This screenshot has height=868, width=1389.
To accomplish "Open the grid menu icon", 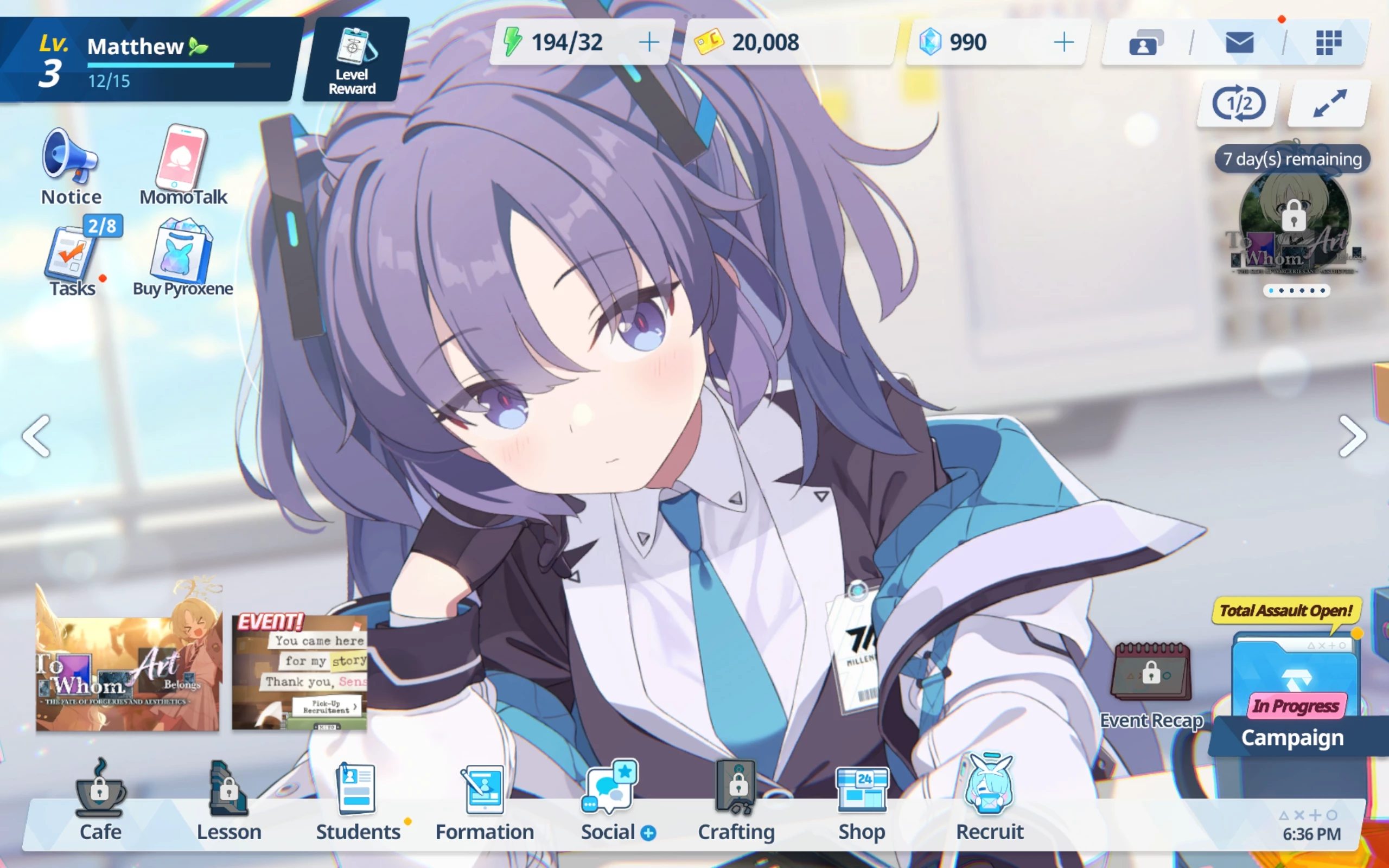I will [1328, 42].
